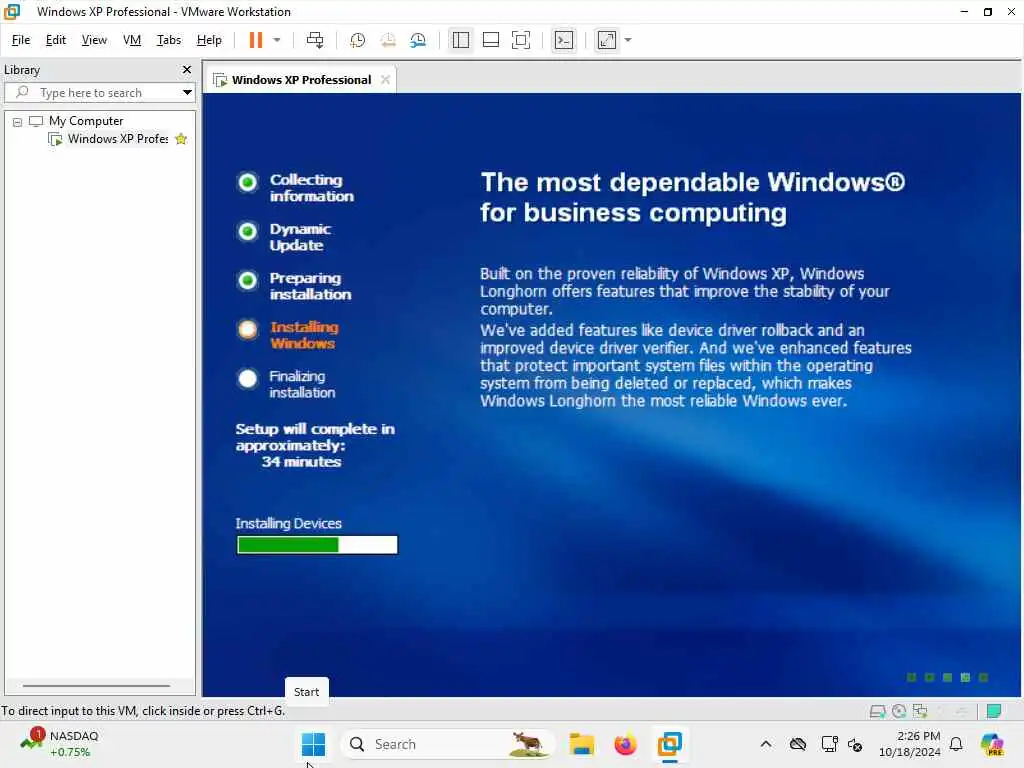Select My Computer in the library
The width and height of the screenshot is (1024, 768).
tap(86, 121)
